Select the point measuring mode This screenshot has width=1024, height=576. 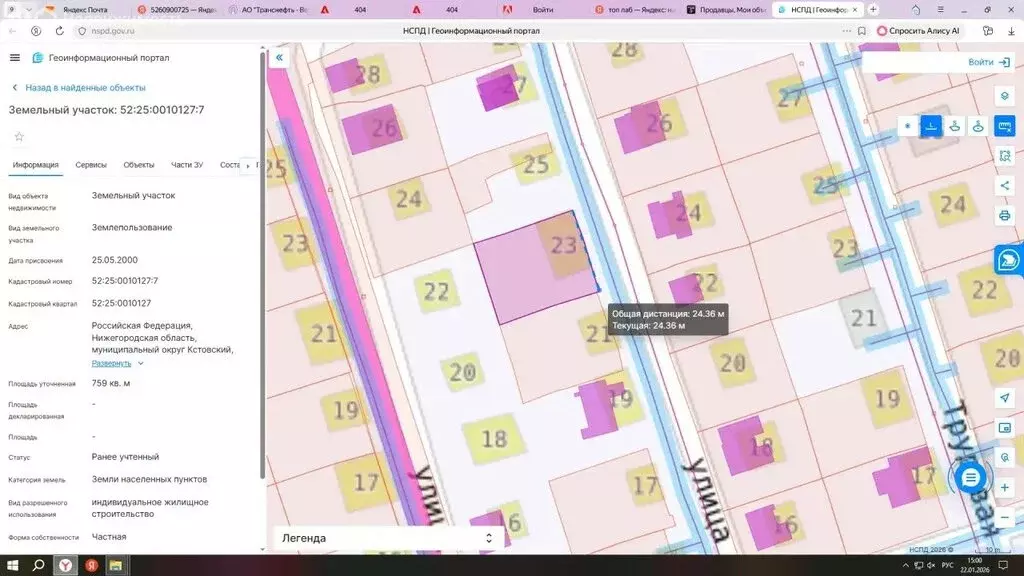[x=908, y=126]
